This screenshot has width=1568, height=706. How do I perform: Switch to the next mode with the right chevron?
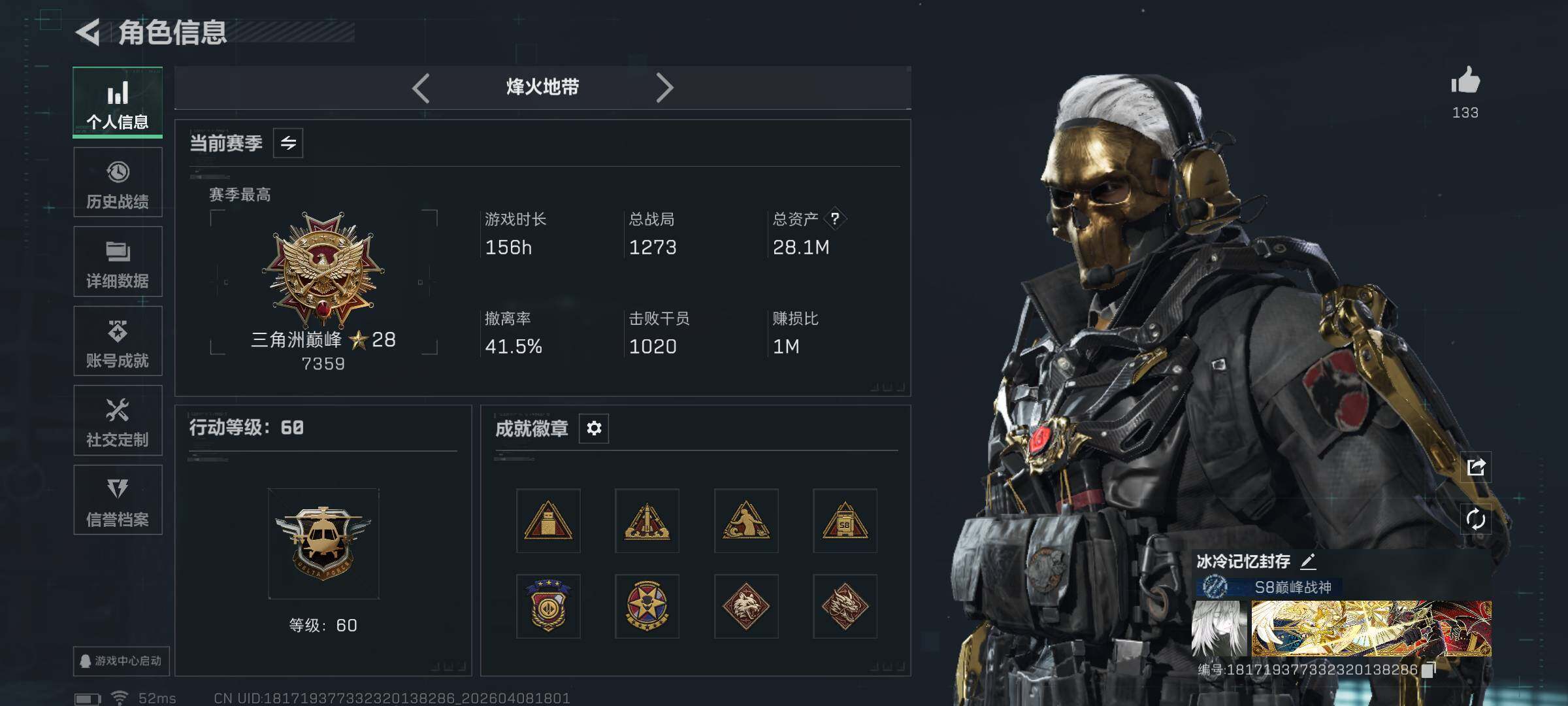click(664, 88)
